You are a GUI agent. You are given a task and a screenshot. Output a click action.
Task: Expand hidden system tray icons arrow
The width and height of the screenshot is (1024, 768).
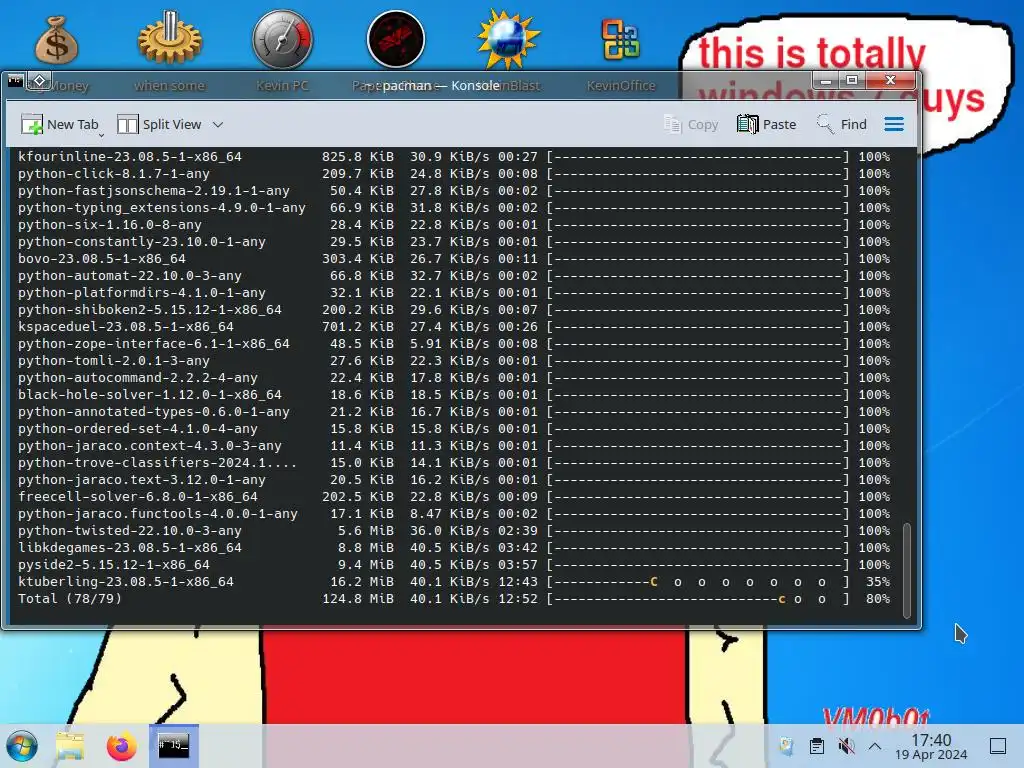875,746
